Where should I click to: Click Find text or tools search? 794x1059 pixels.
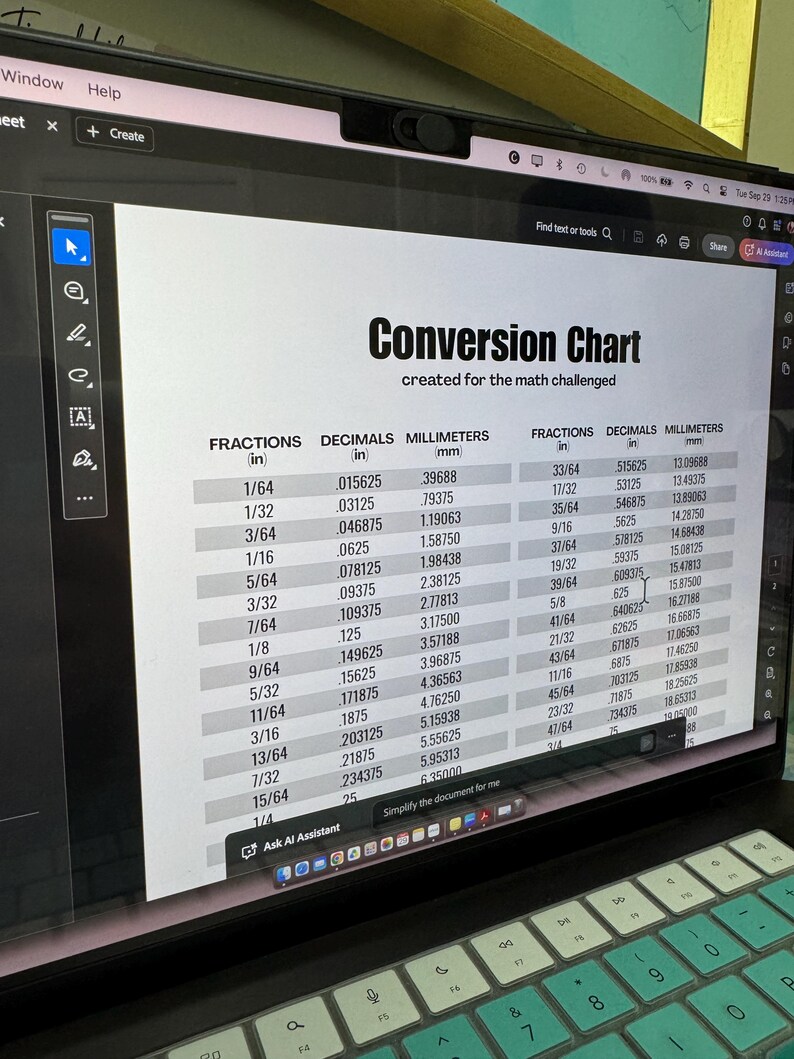[x=574, y=230]
